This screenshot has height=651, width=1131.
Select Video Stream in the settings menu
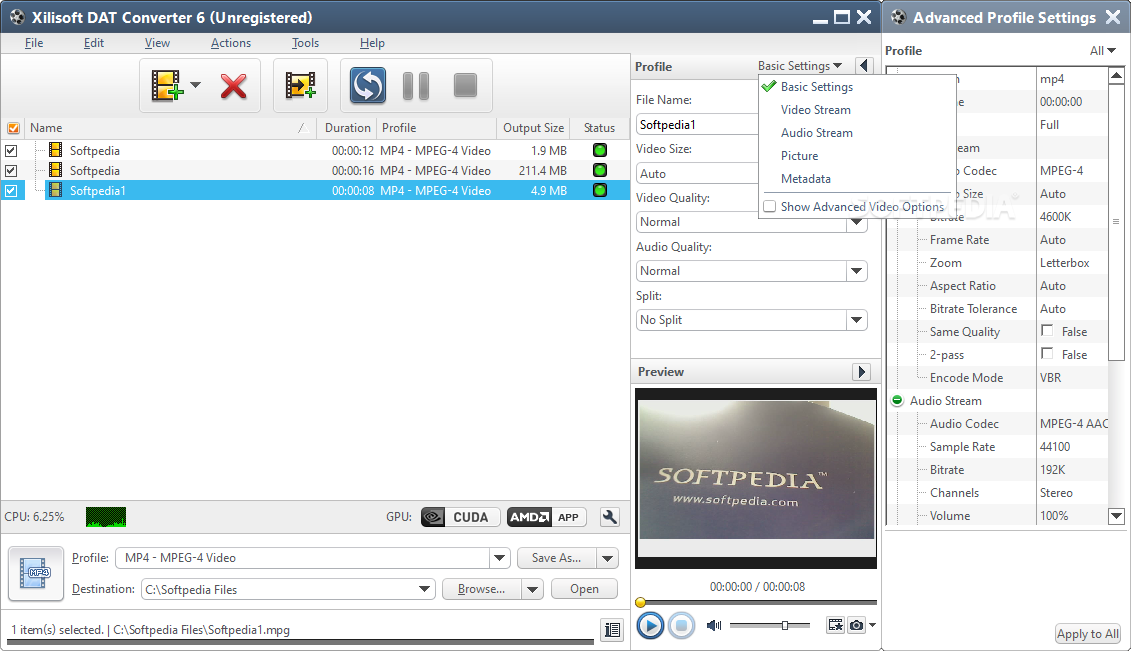pyautogui.click(x=816, y=110)
